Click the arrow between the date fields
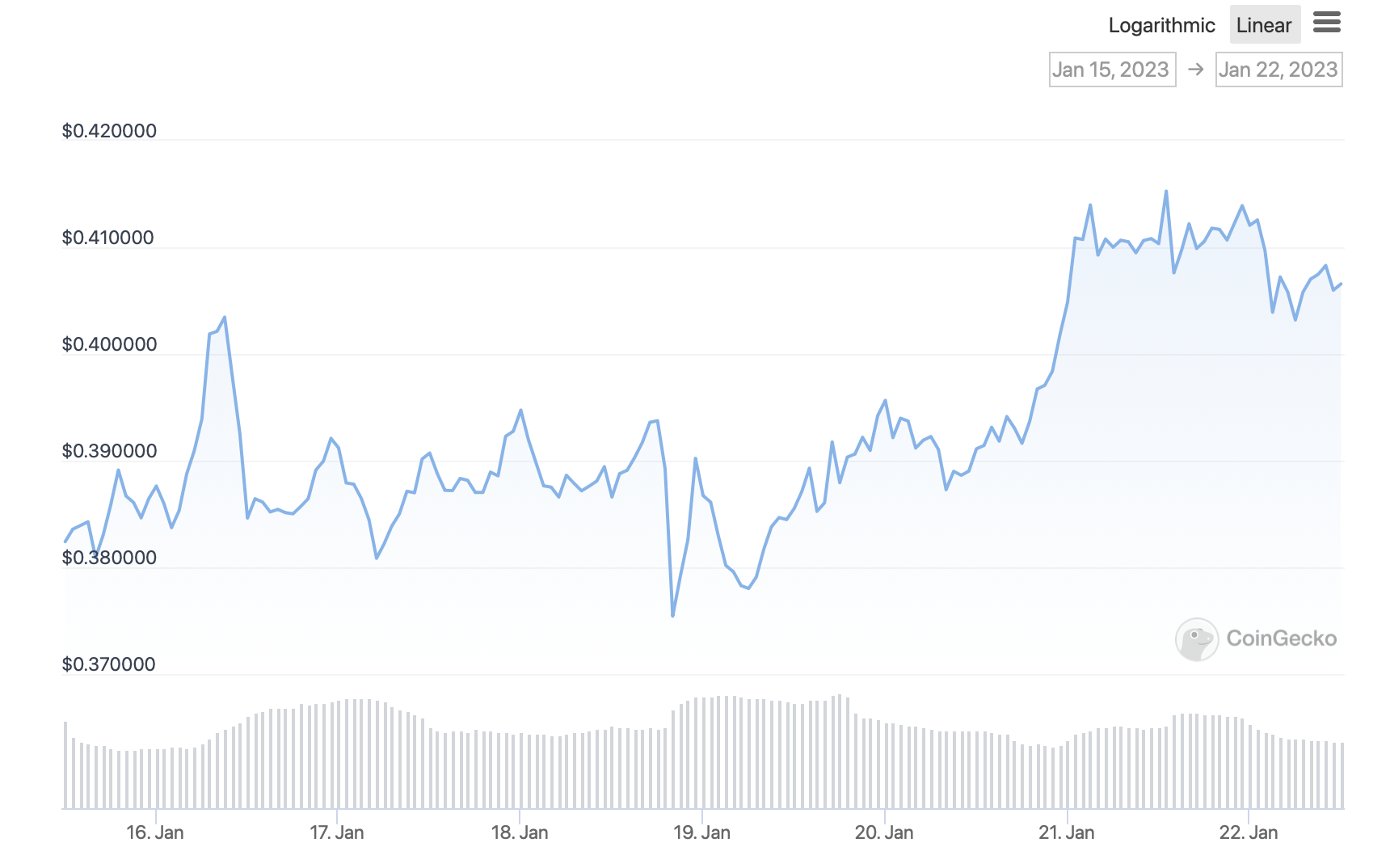1390x868 pixels. click(x=1195, y=70)
